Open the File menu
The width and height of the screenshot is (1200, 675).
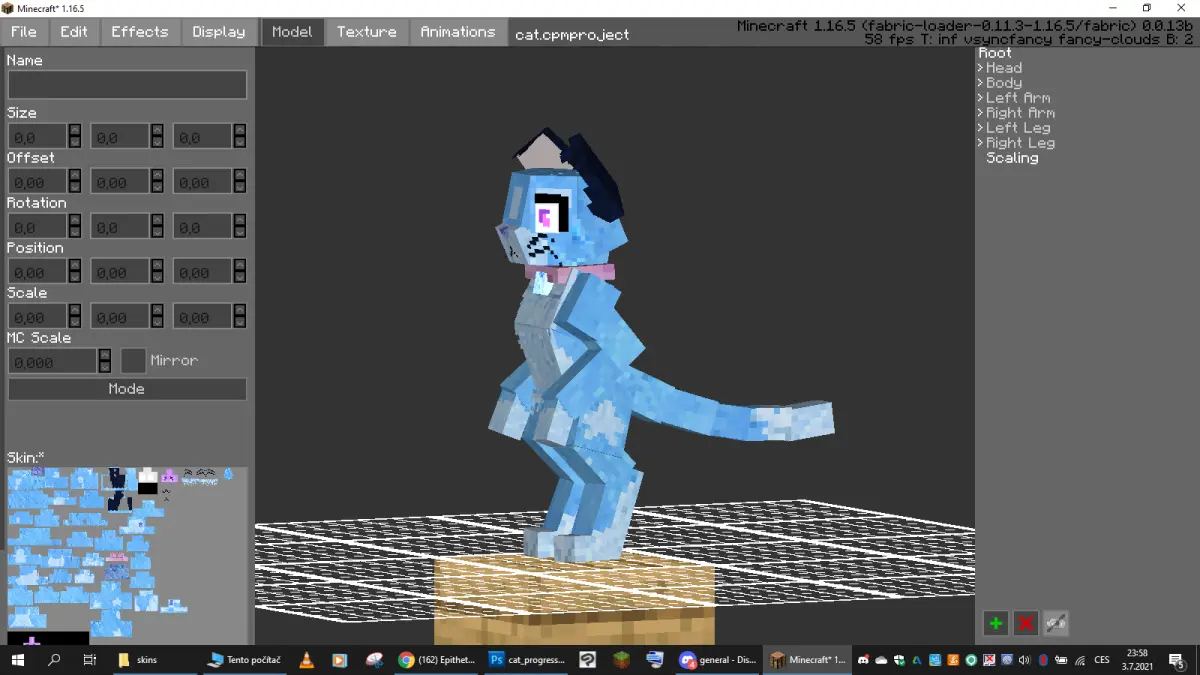pos(23,32)
